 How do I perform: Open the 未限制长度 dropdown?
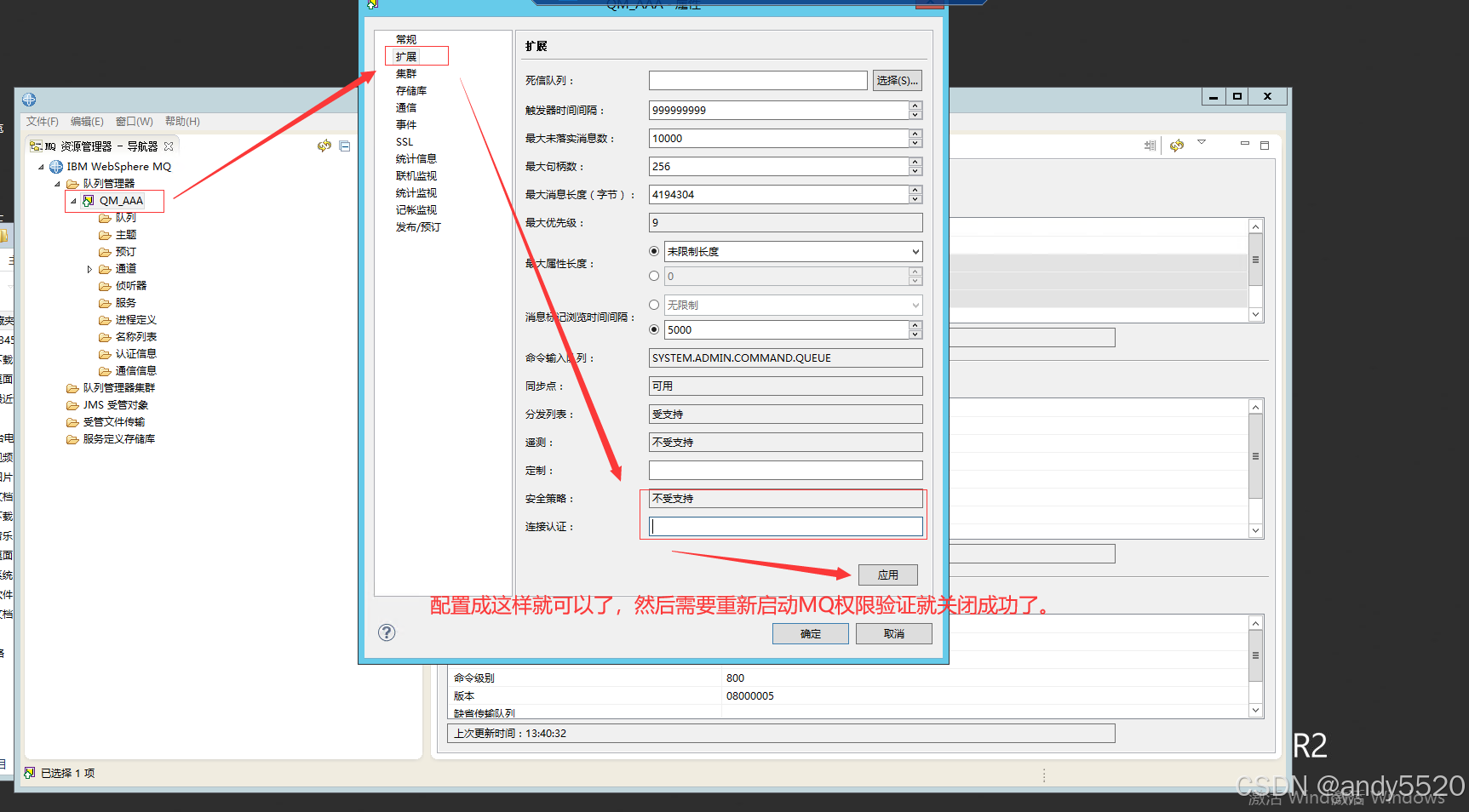point(915,252)
